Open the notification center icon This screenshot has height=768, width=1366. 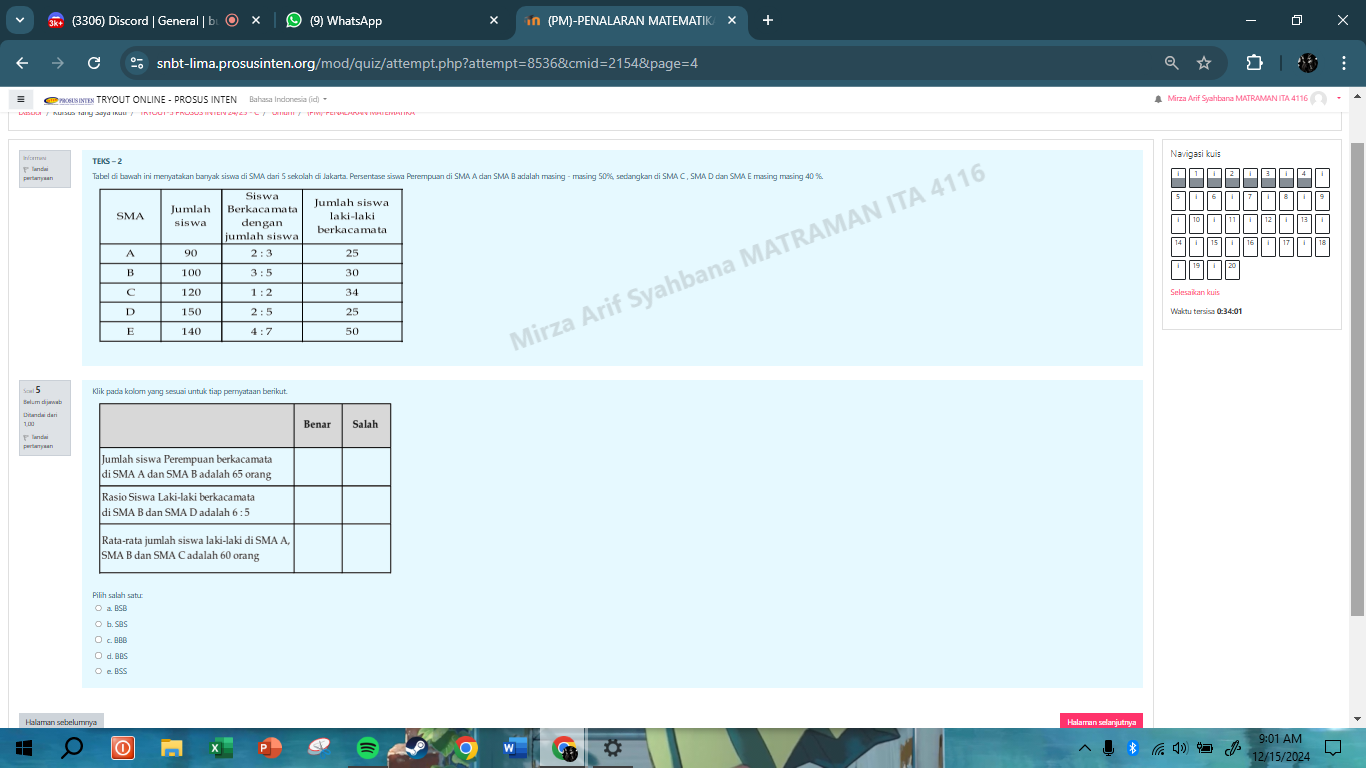[1332, 748]
